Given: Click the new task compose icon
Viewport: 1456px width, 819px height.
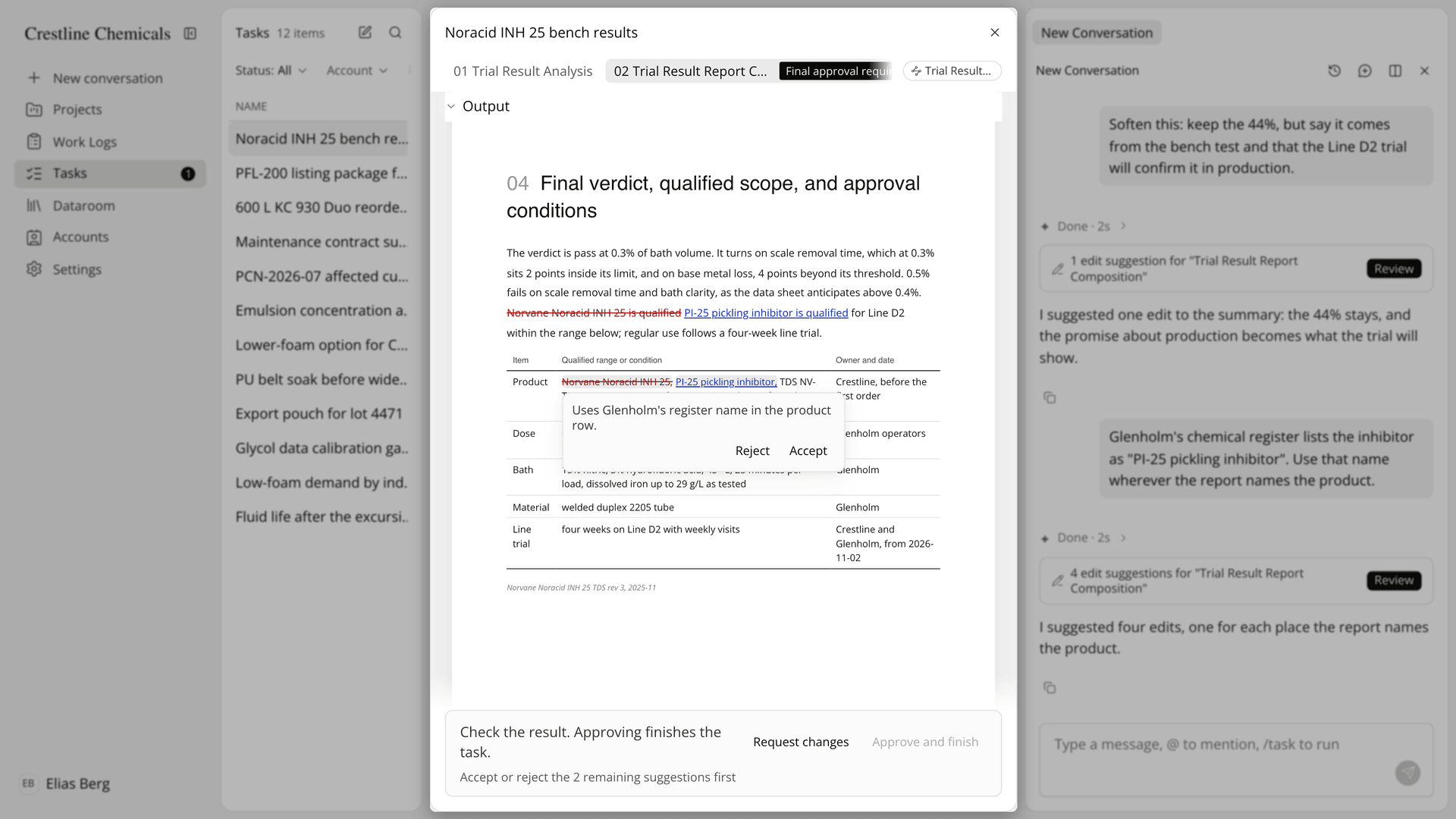Looking at the screenshot, I should (365, 33).
